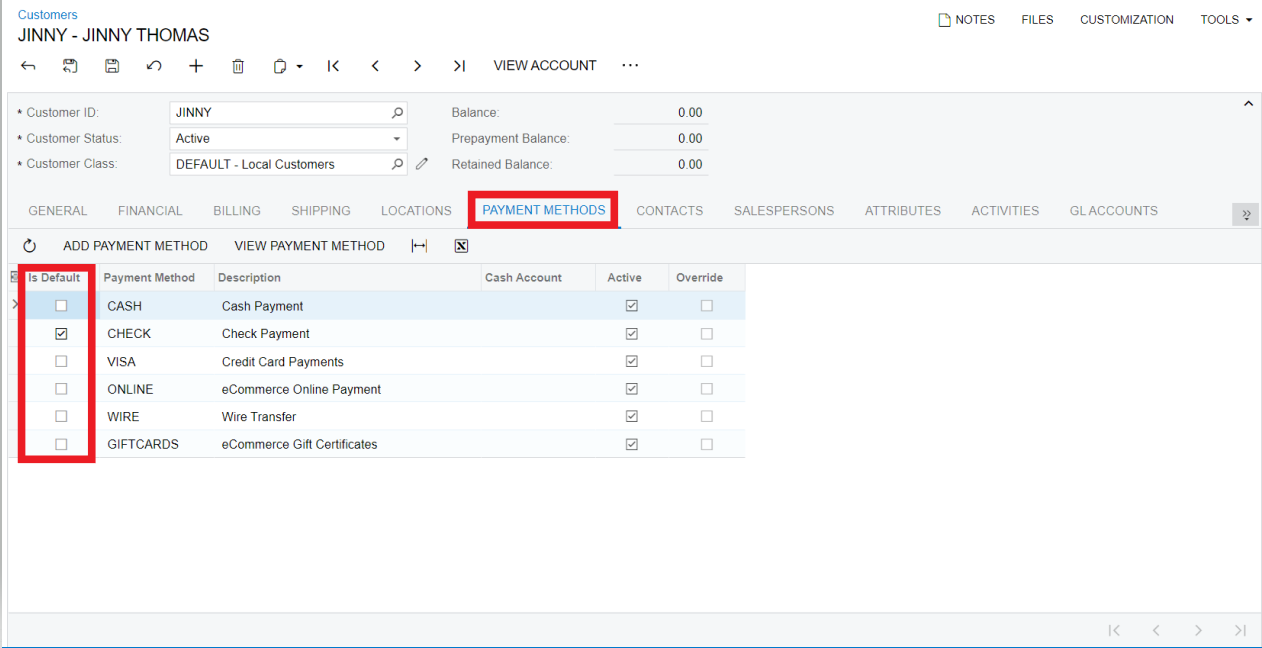Fit grid columns to screen width

pyautogui.click(x=419, y=245)
